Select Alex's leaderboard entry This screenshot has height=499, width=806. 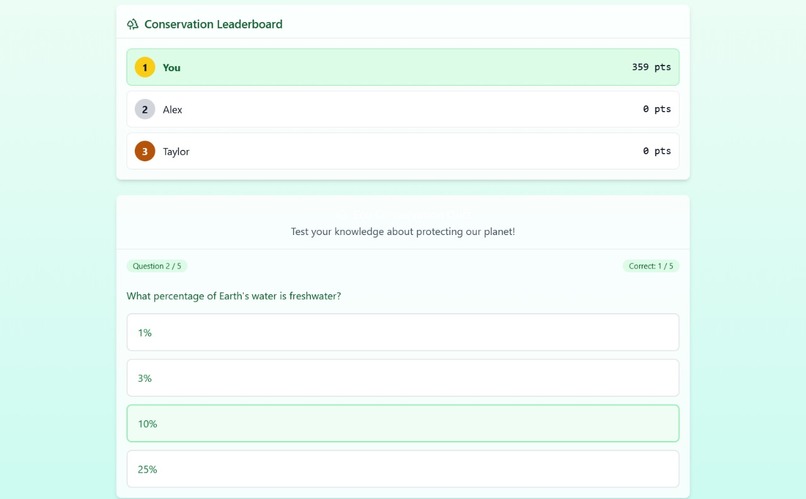point(403,109)
